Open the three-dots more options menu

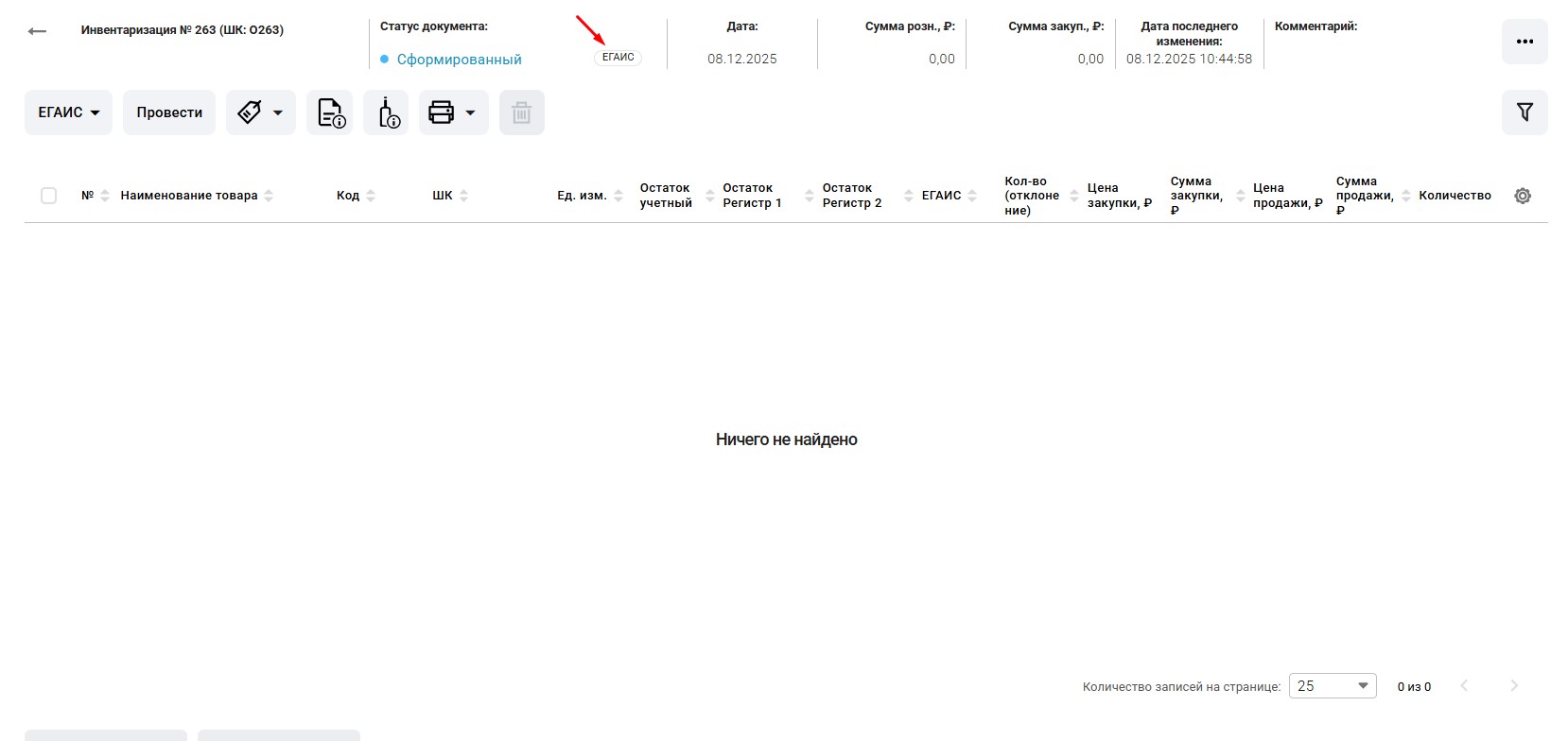pos(1524,42)
